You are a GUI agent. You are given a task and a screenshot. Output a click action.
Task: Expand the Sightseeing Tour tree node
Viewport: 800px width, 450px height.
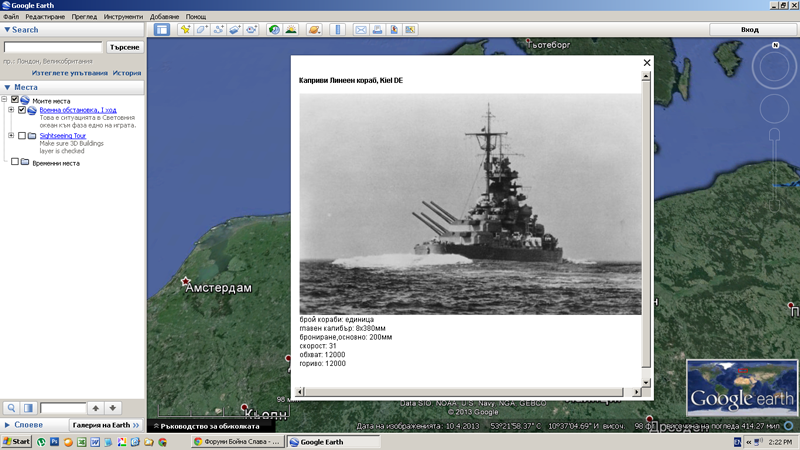[x=11, y=135]
